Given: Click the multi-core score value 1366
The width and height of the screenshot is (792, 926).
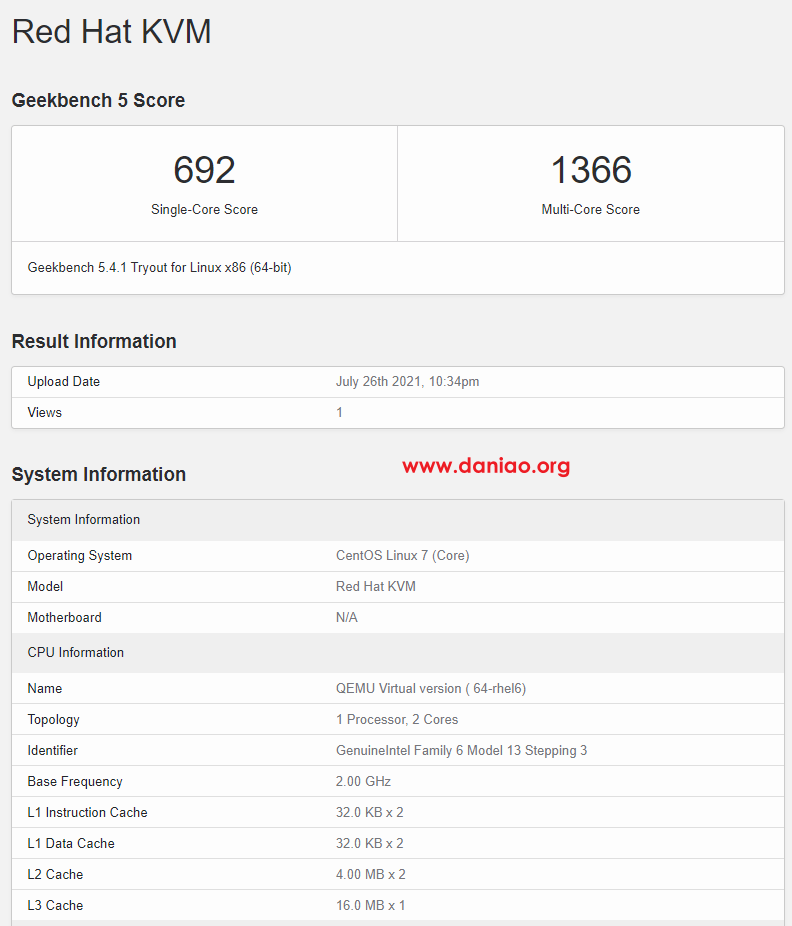Looking at the screenshot, I should coord(591,170).
